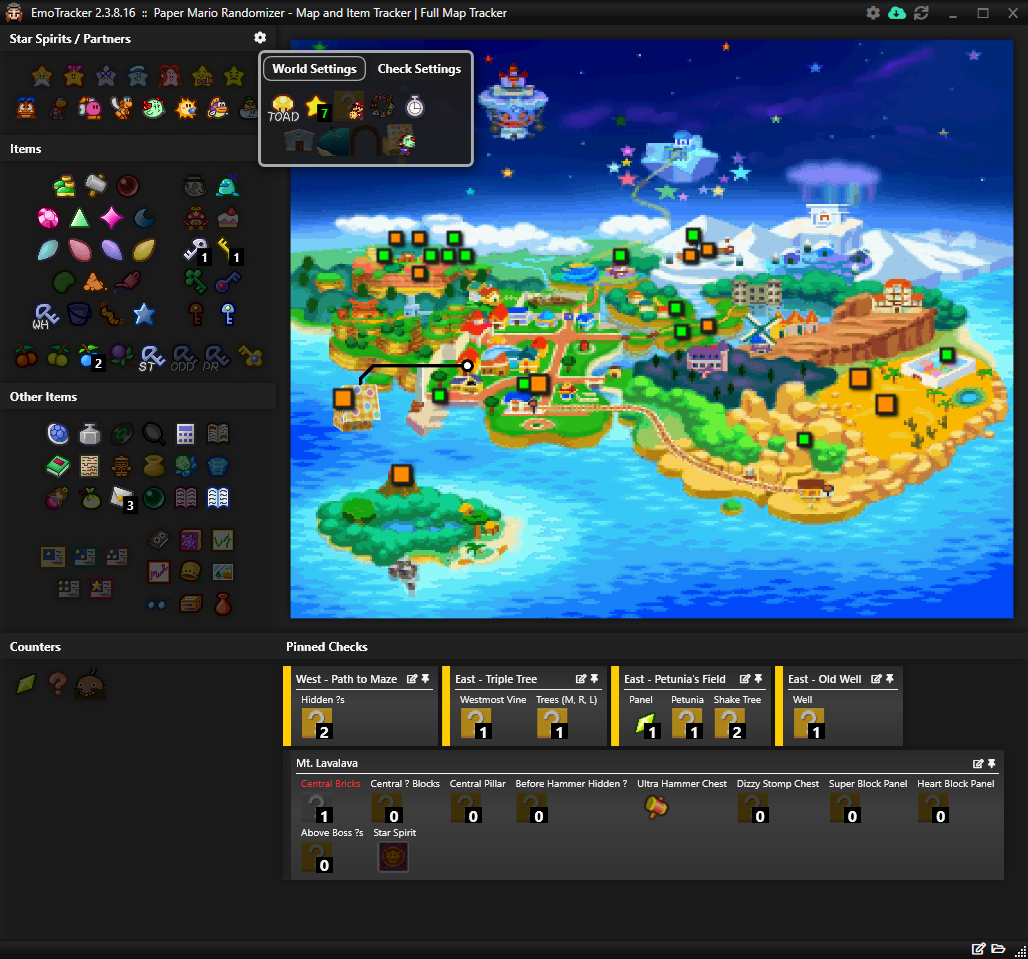This screenshot has height=959, width=1028.
Task: Click the edit icon in bottom status bar
Action: coord(978,949)
